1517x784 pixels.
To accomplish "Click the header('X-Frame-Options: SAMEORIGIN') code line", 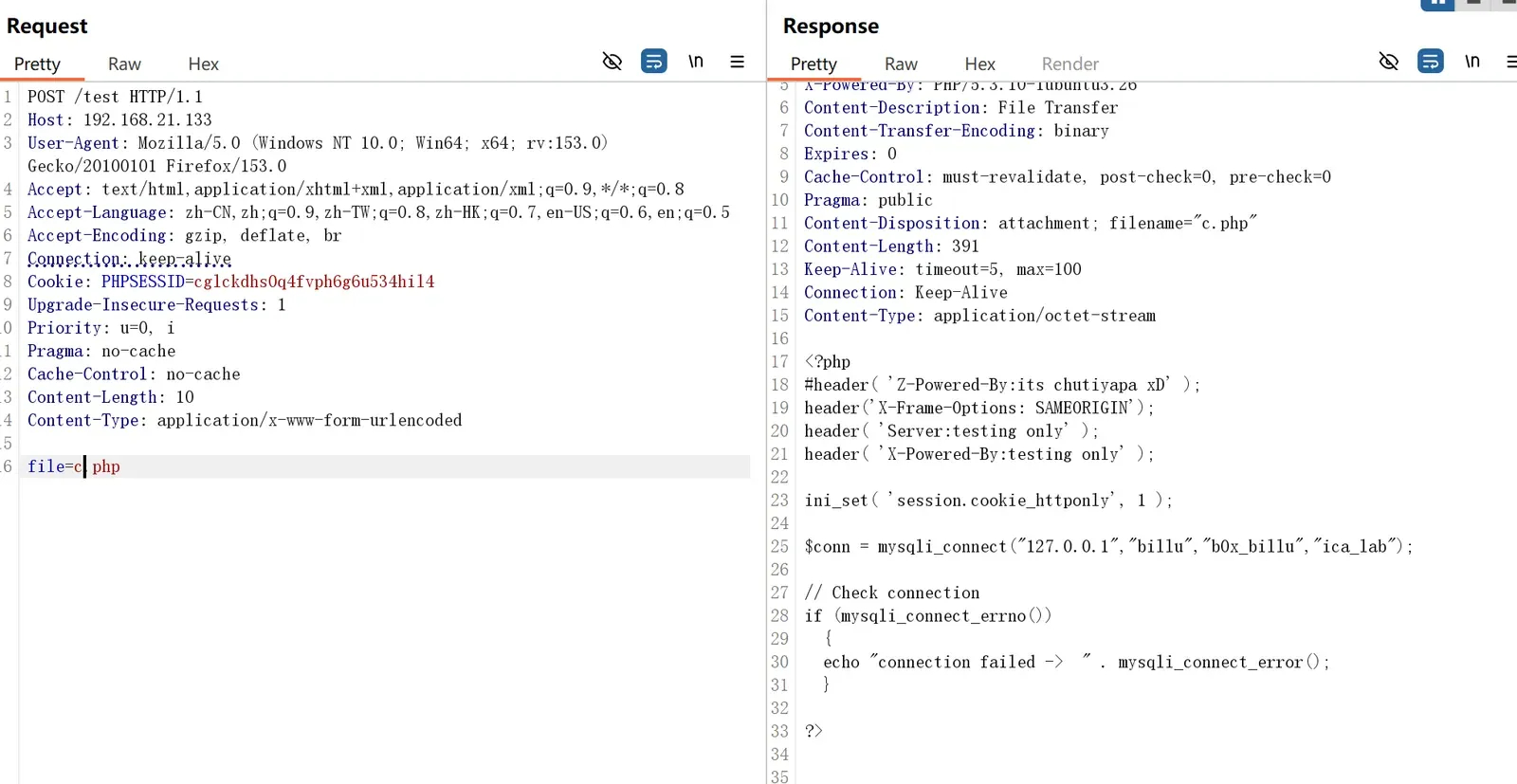I will [x=978, y=409].
